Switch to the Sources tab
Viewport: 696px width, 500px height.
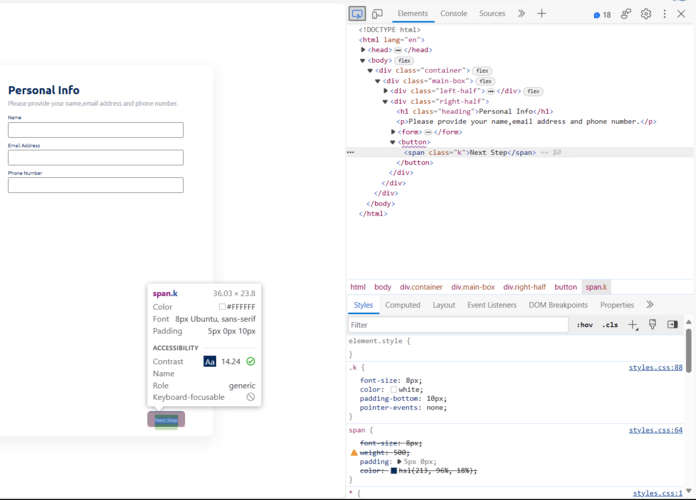[492, 14]
